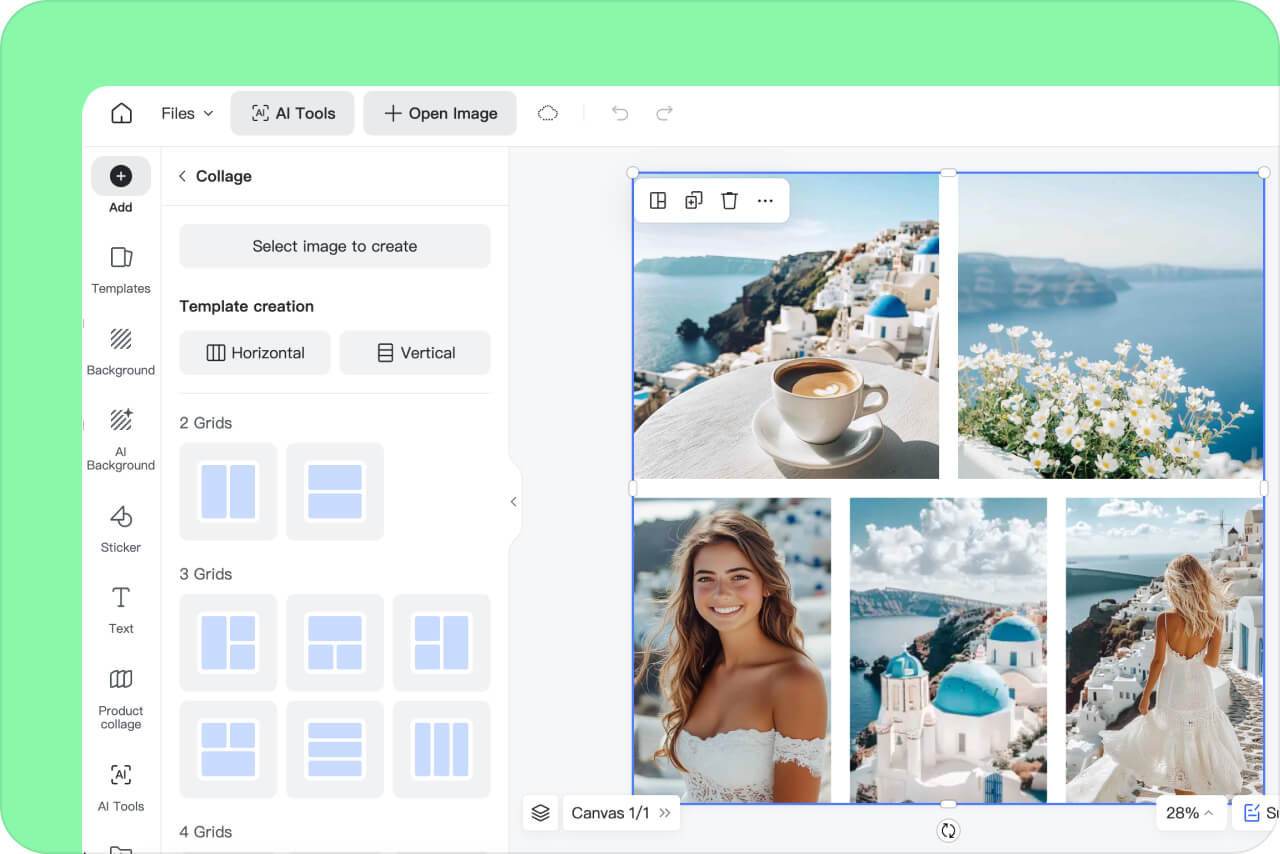Screen dimensions: 1280x854
Task: Click the Open Image button
Action: [x=440, y=113]
